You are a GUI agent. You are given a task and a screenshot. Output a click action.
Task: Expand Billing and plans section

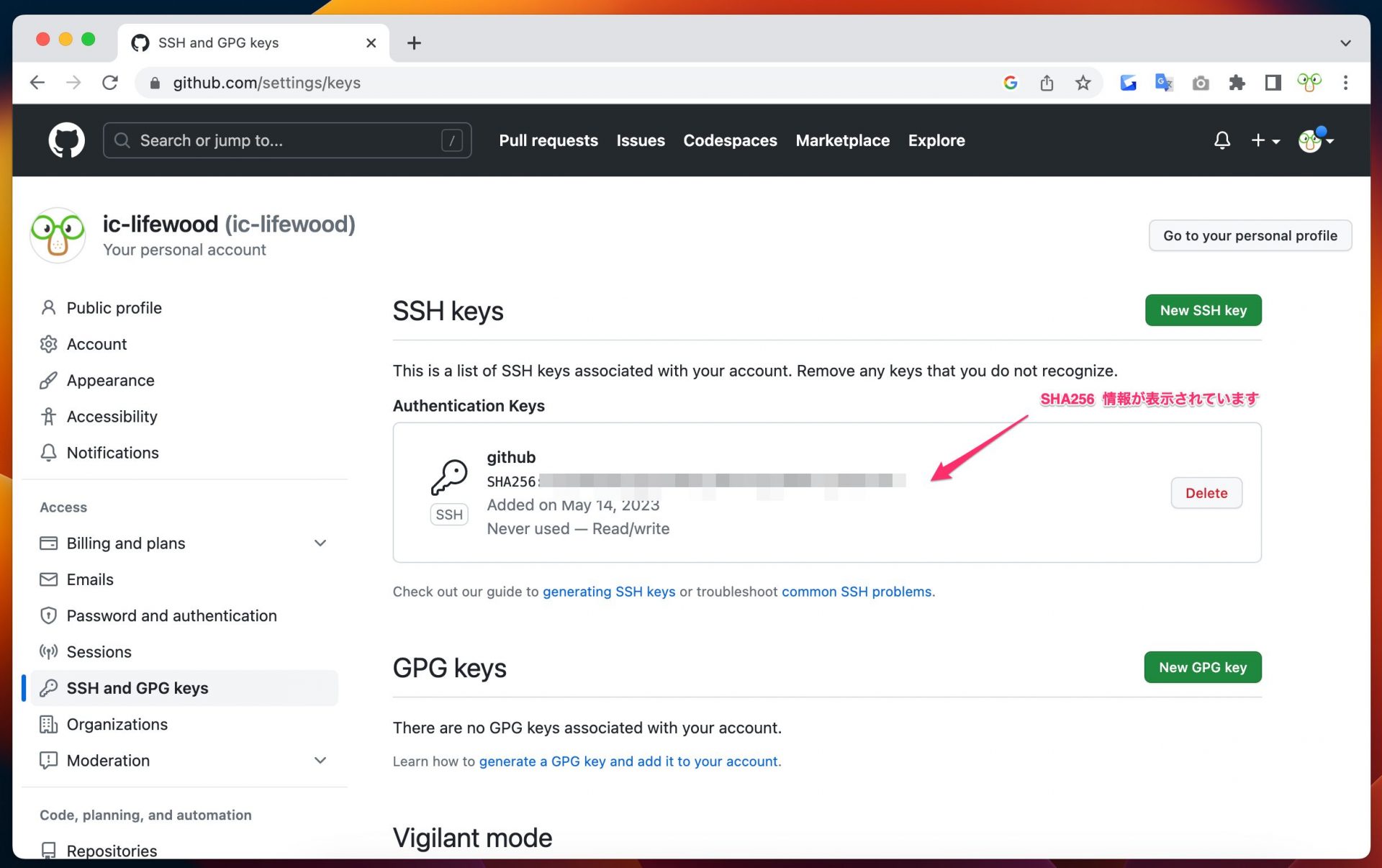click(320, 543)
